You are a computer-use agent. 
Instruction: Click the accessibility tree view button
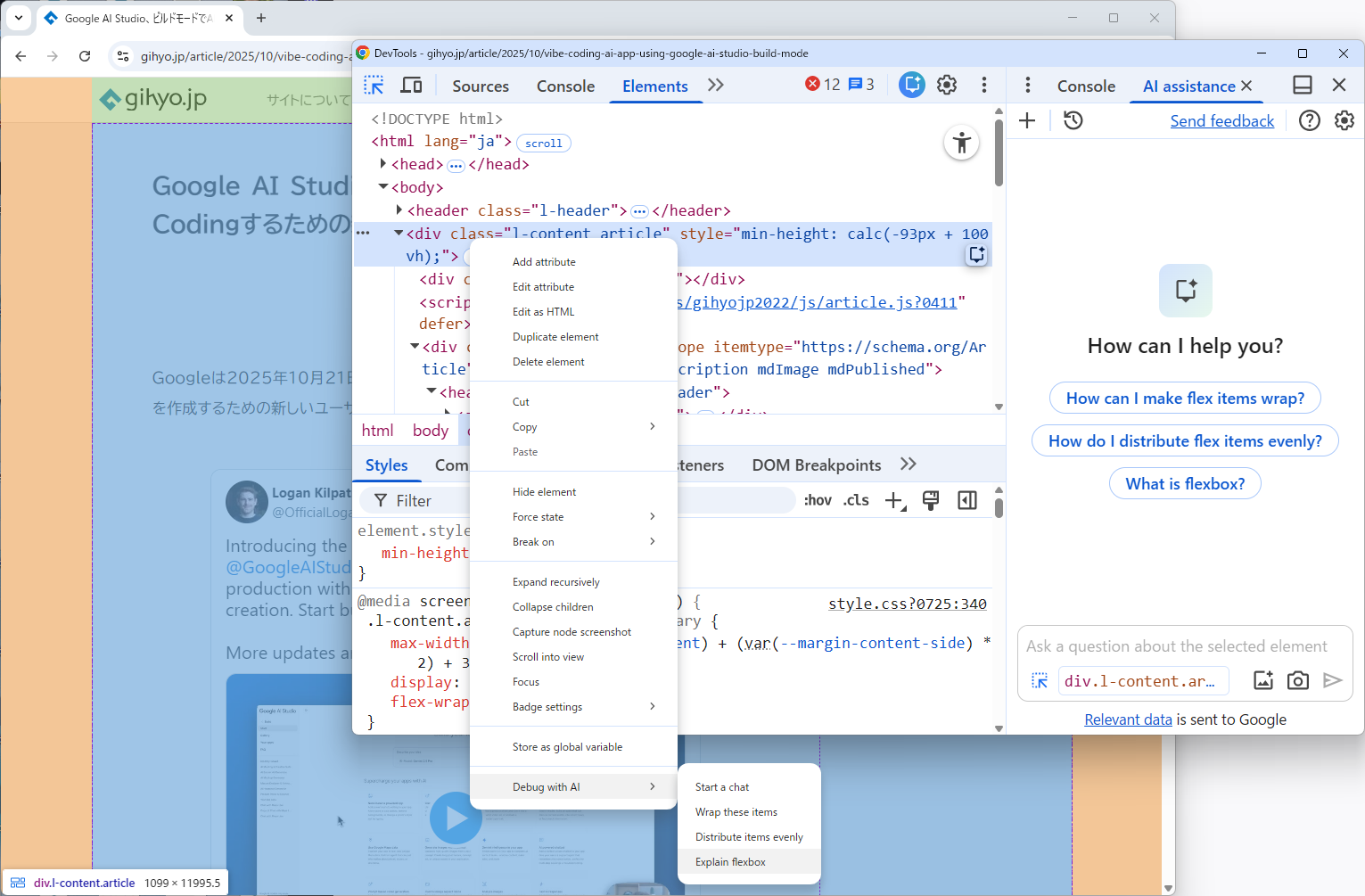point(961,144)
